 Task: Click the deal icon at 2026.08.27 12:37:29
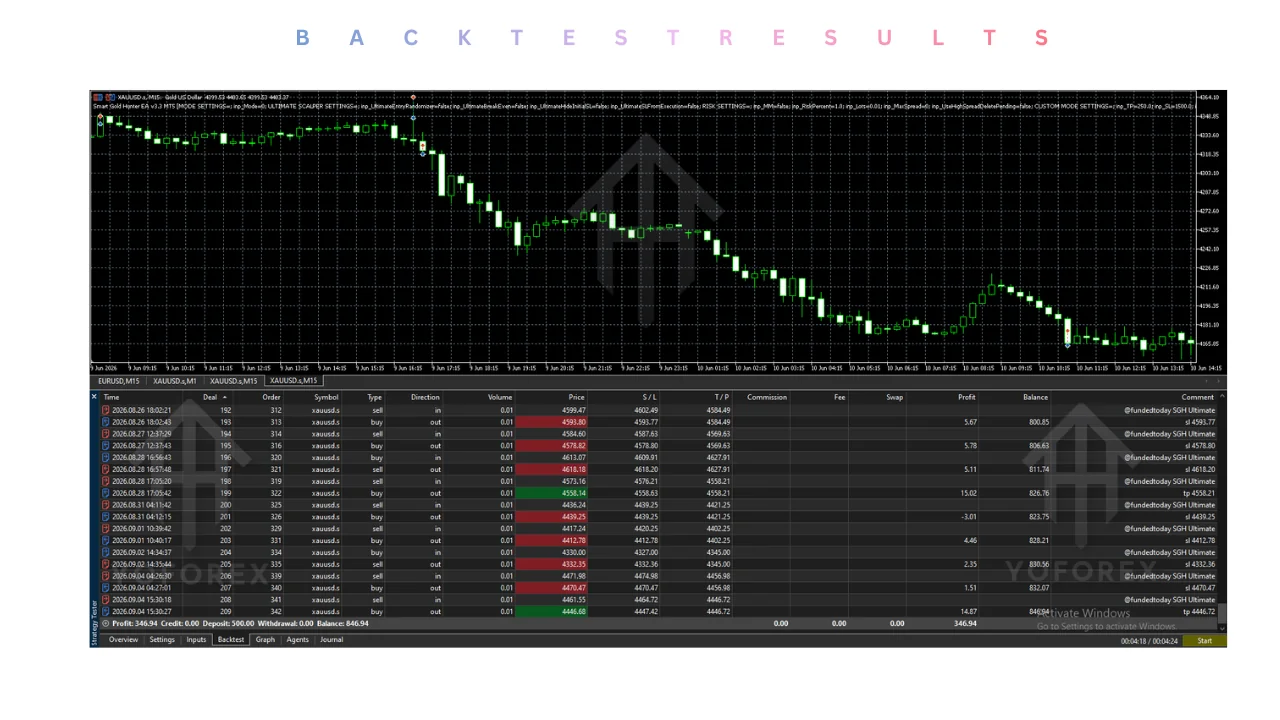tap(106, 434)
